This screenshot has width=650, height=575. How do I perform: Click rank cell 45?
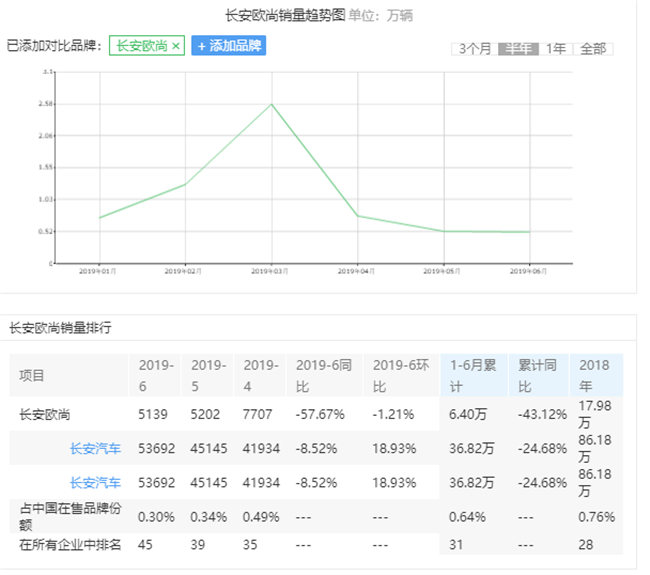click(145, 544)
